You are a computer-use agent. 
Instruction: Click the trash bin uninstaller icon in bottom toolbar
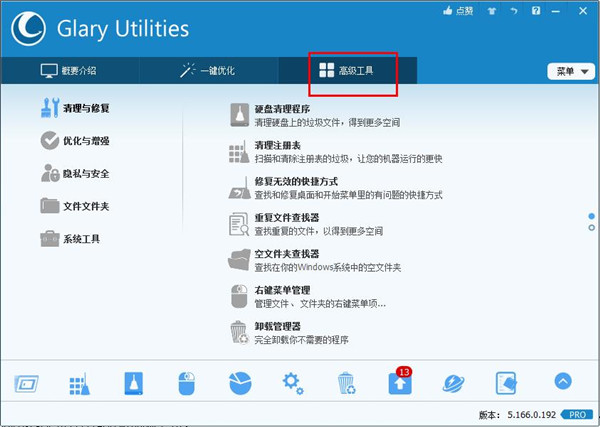point(346,383)
